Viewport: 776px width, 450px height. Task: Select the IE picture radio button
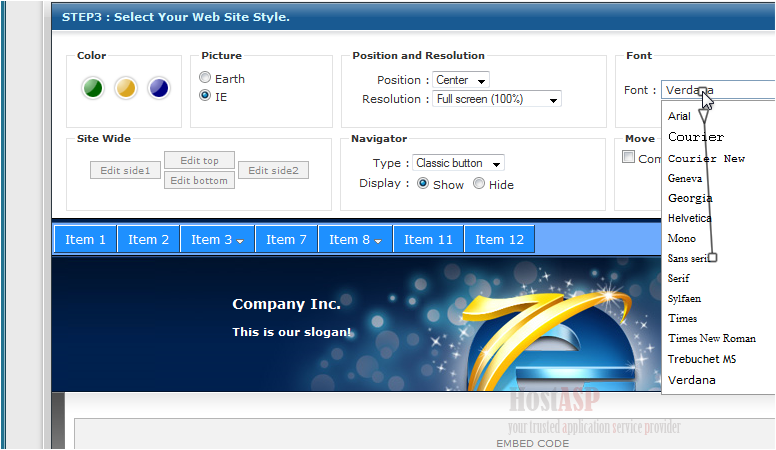pyautogui.click(x=205, y=95)
